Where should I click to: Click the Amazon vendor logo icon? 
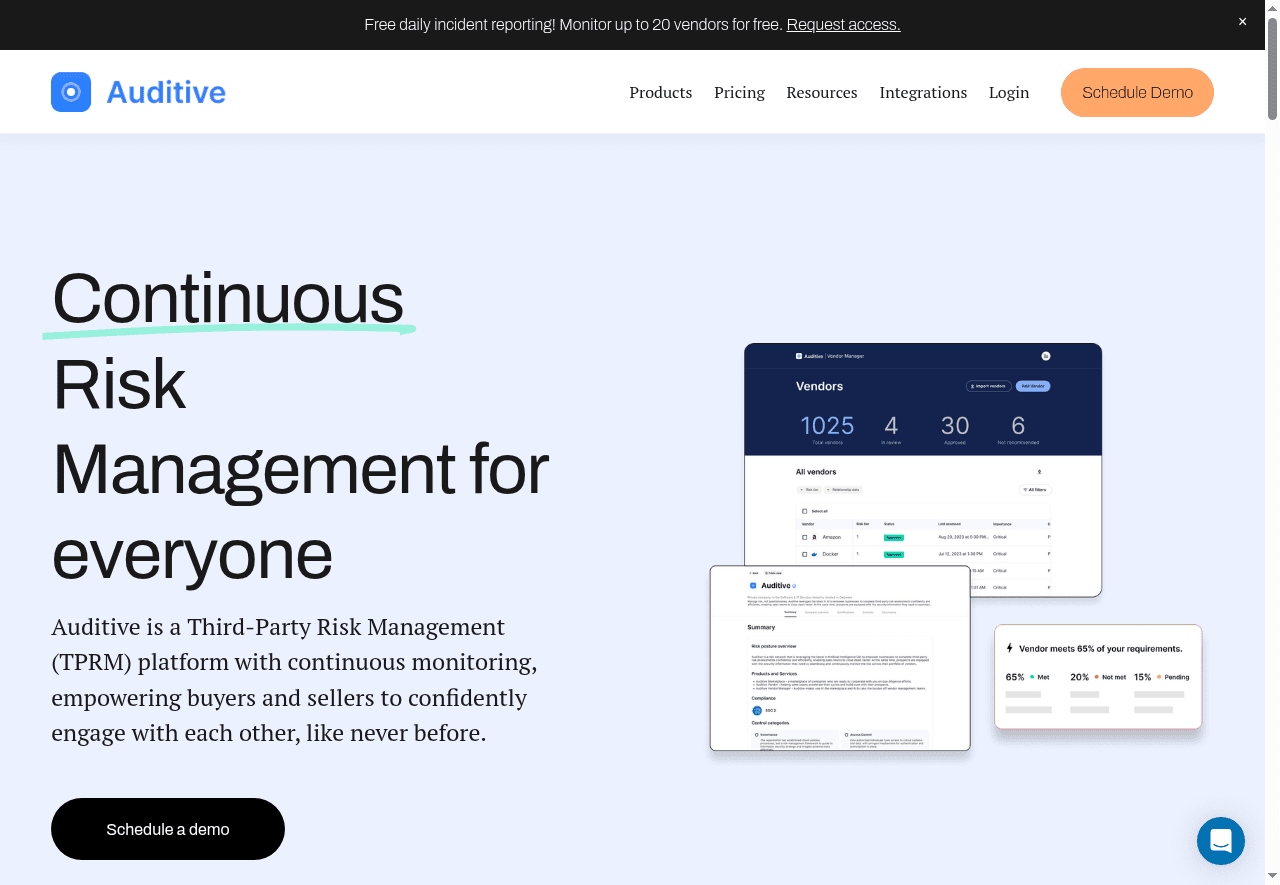click(814, 537)
